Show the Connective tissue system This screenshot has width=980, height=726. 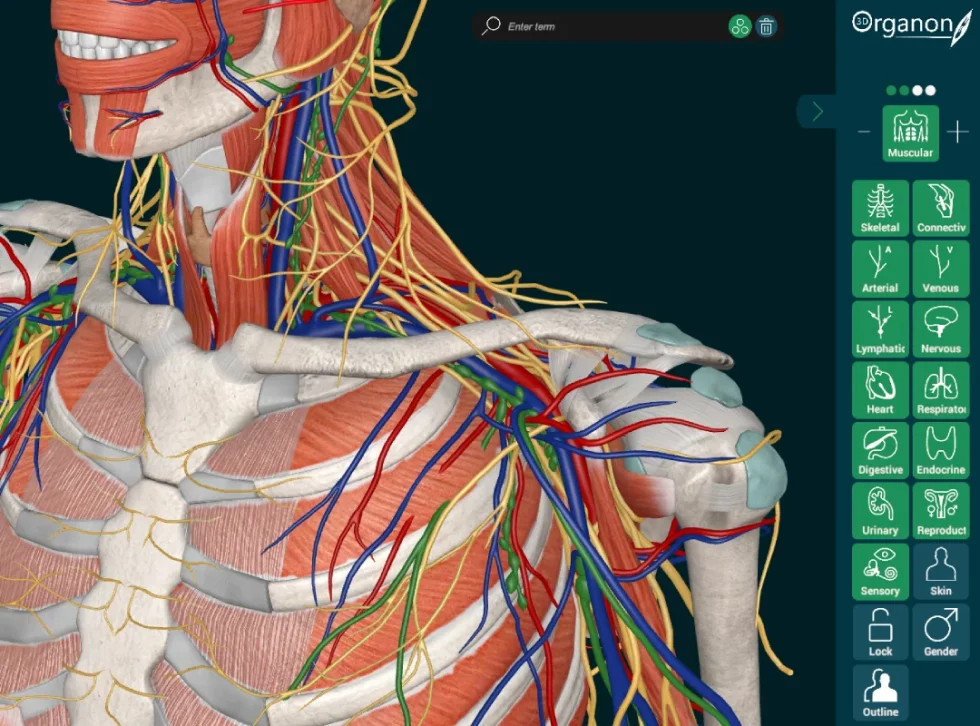(940, 208)
